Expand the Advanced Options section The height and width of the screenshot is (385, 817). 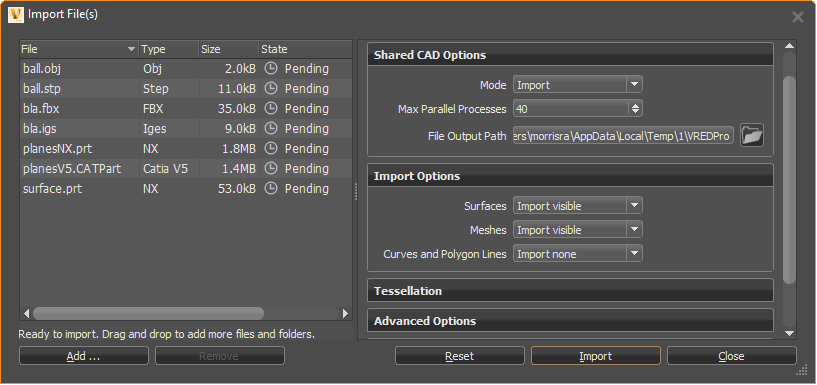(571, 320)
